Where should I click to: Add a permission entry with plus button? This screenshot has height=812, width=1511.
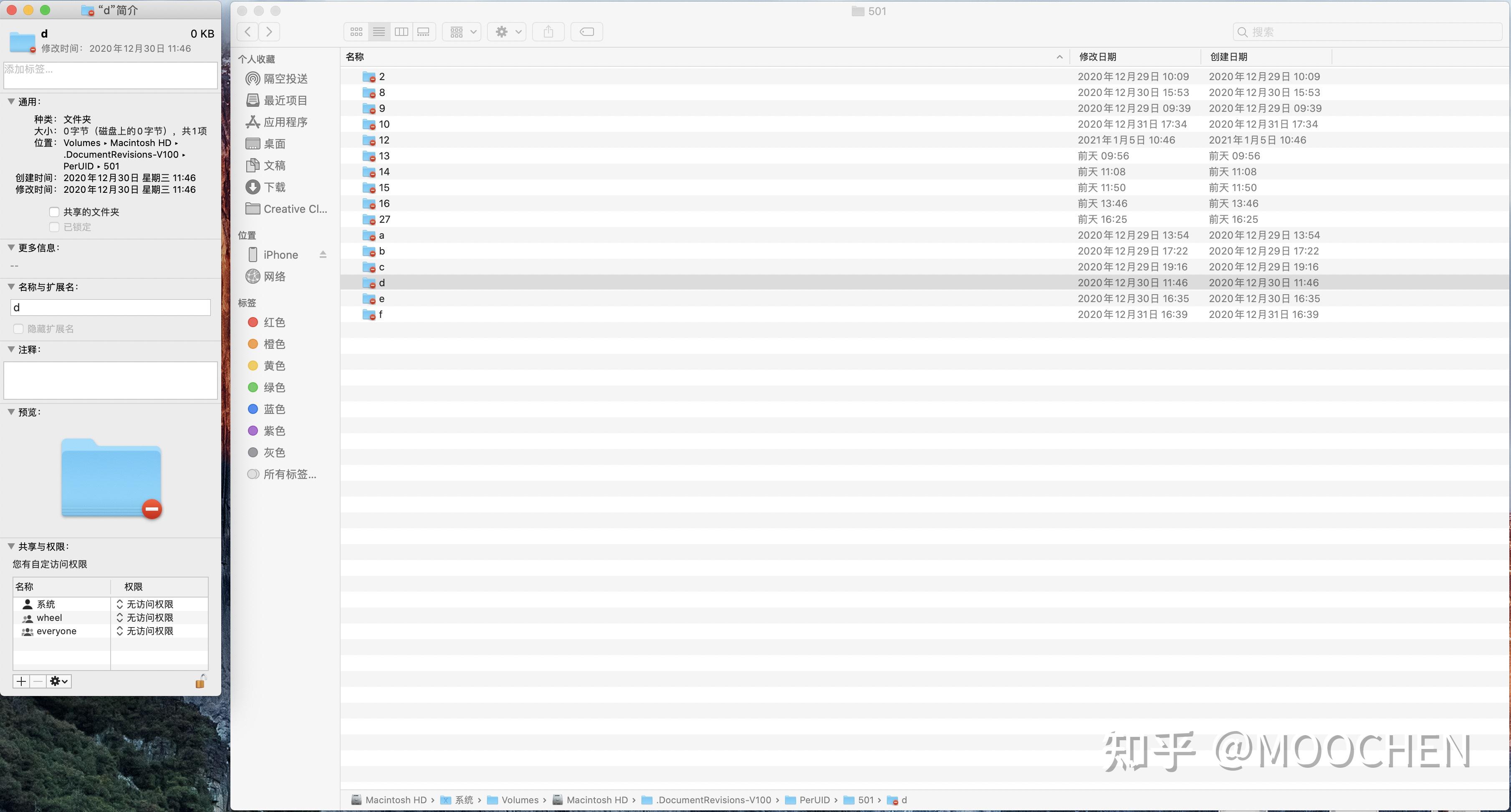[21, 681]
